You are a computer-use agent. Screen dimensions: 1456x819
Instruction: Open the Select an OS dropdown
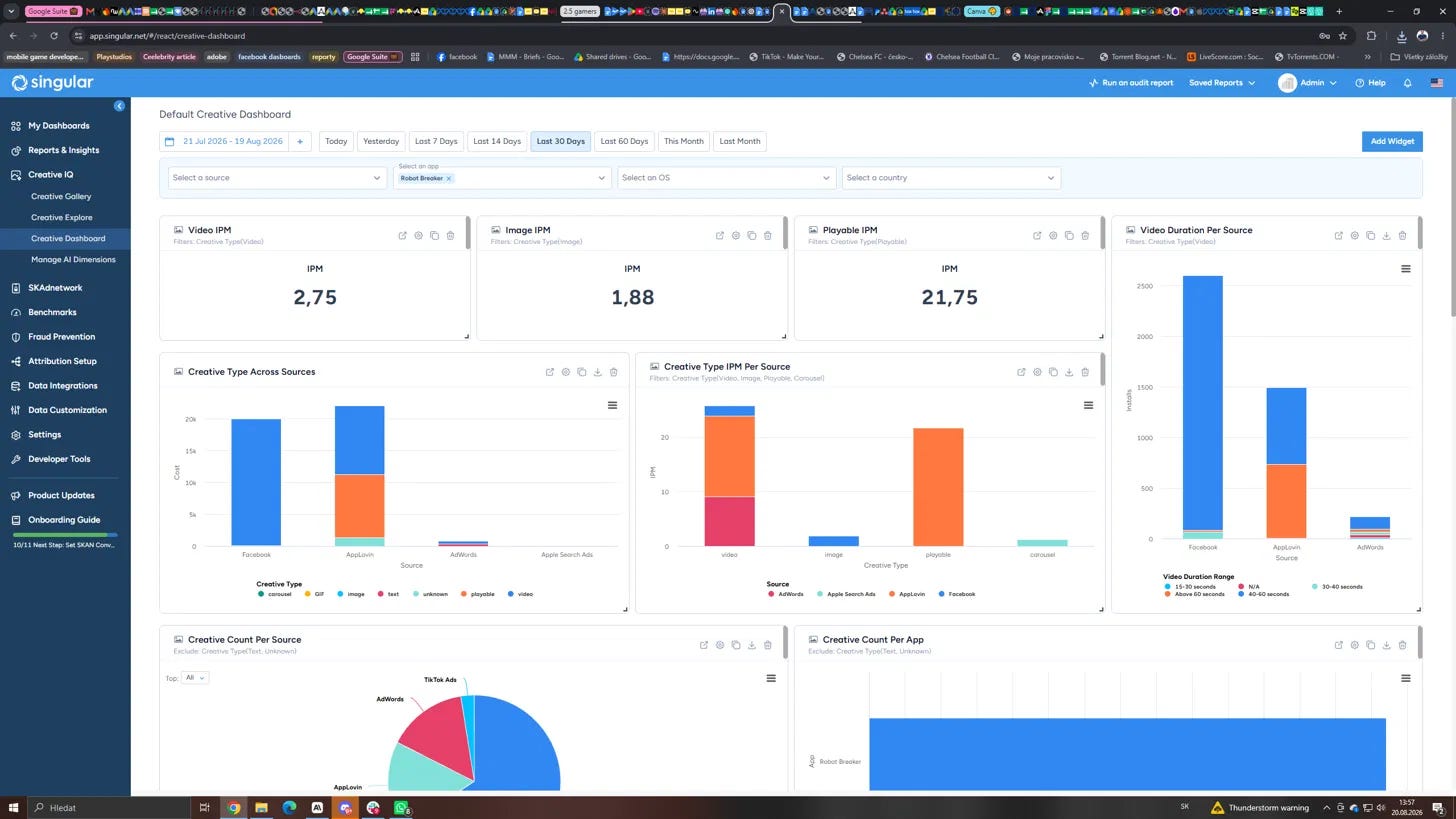point(726,178)
